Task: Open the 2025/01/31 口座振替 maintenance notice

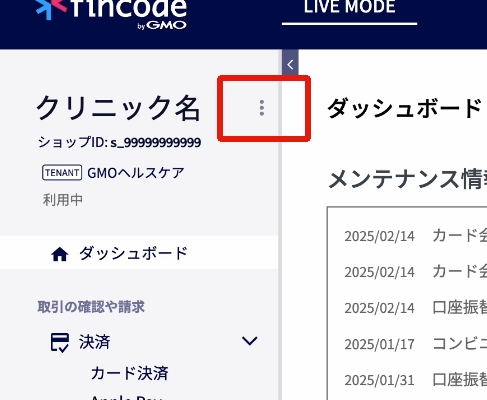Action: point(416,380)
